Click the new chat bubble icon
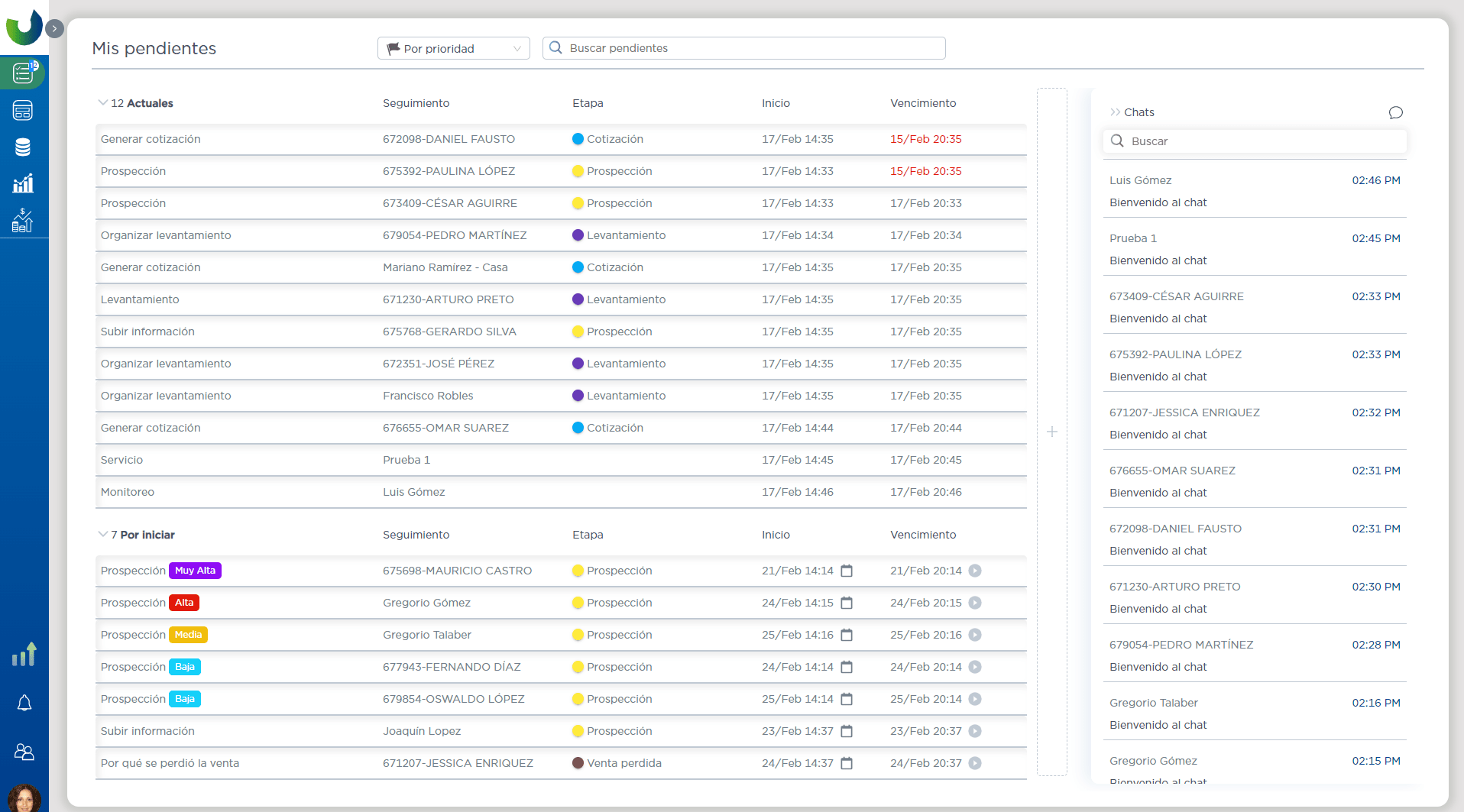The image size is (1464, 812). click(x=1395, y=112)
